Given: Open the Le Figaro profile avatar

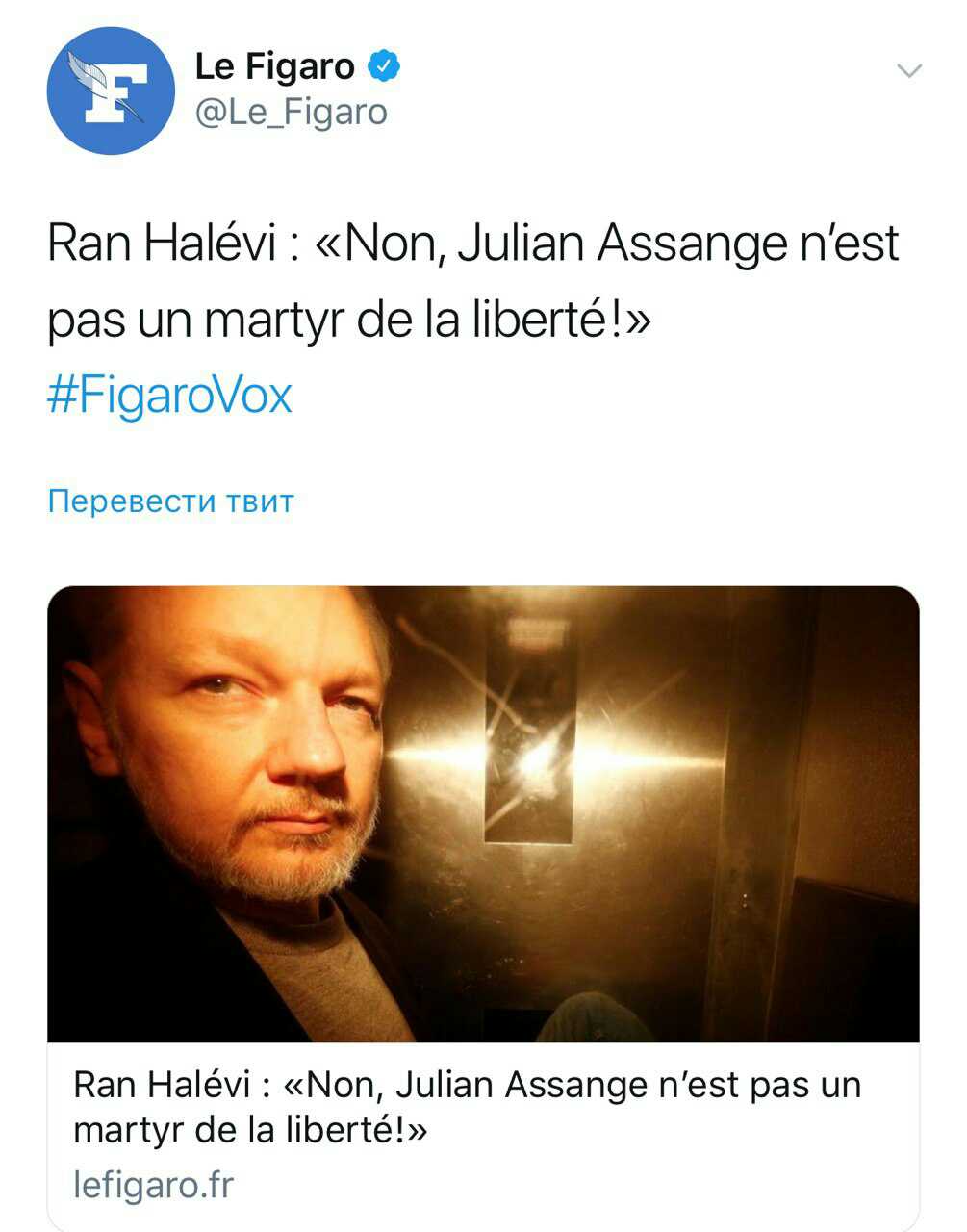Looking at the screenshot, I should [x=111, y=90].
